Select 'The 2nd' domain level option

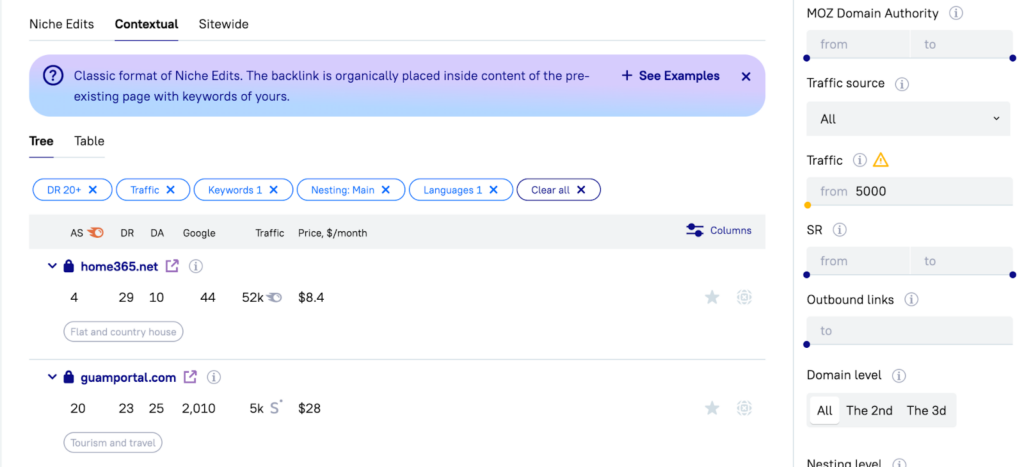coord(869,410)
